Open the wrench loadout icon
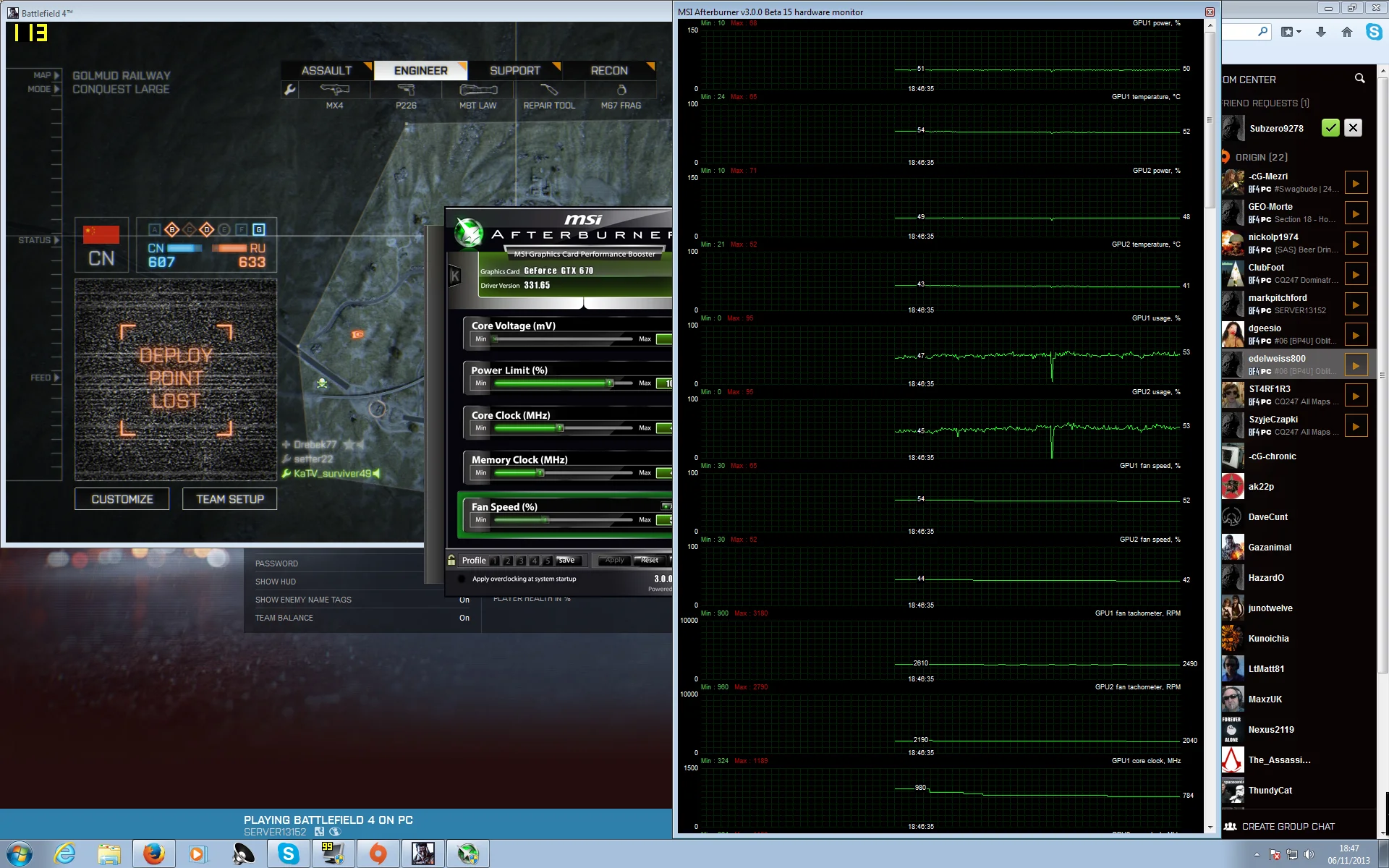The width and height of the screenshot is (1389, 868). coord(289,90)
